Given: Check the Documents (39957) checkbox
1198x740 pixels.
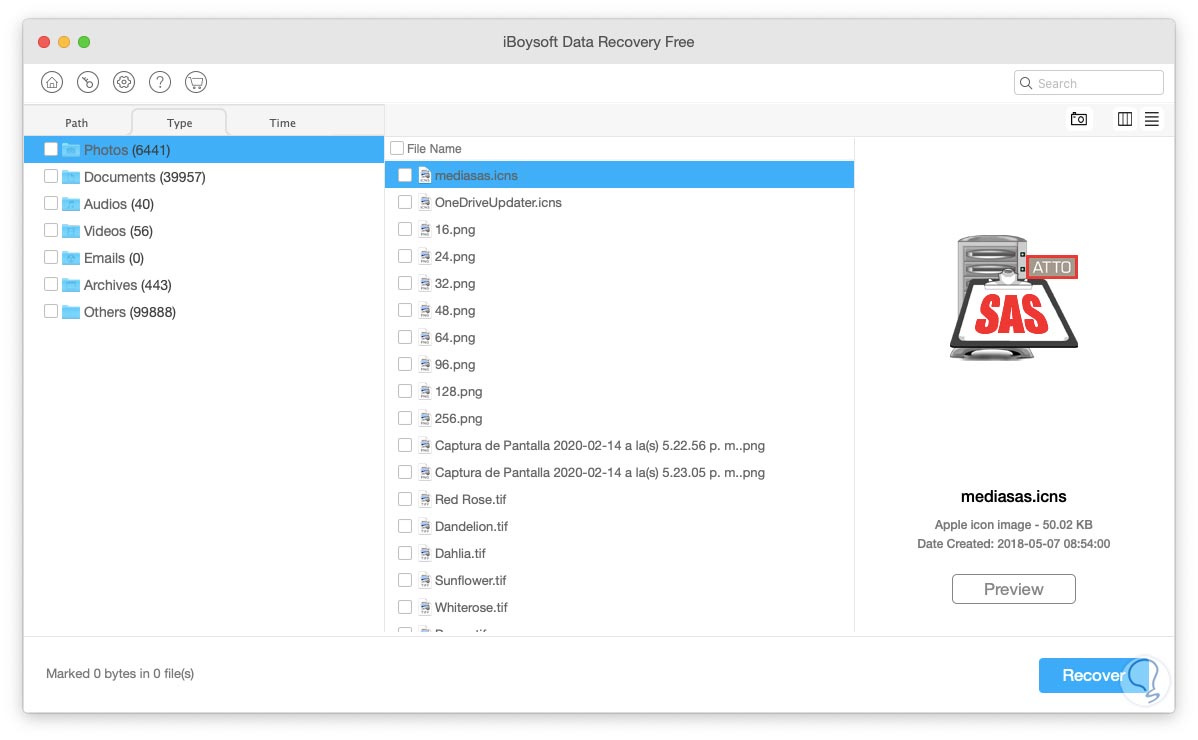Looking at the screenshot, I should (x=51, y=176).
